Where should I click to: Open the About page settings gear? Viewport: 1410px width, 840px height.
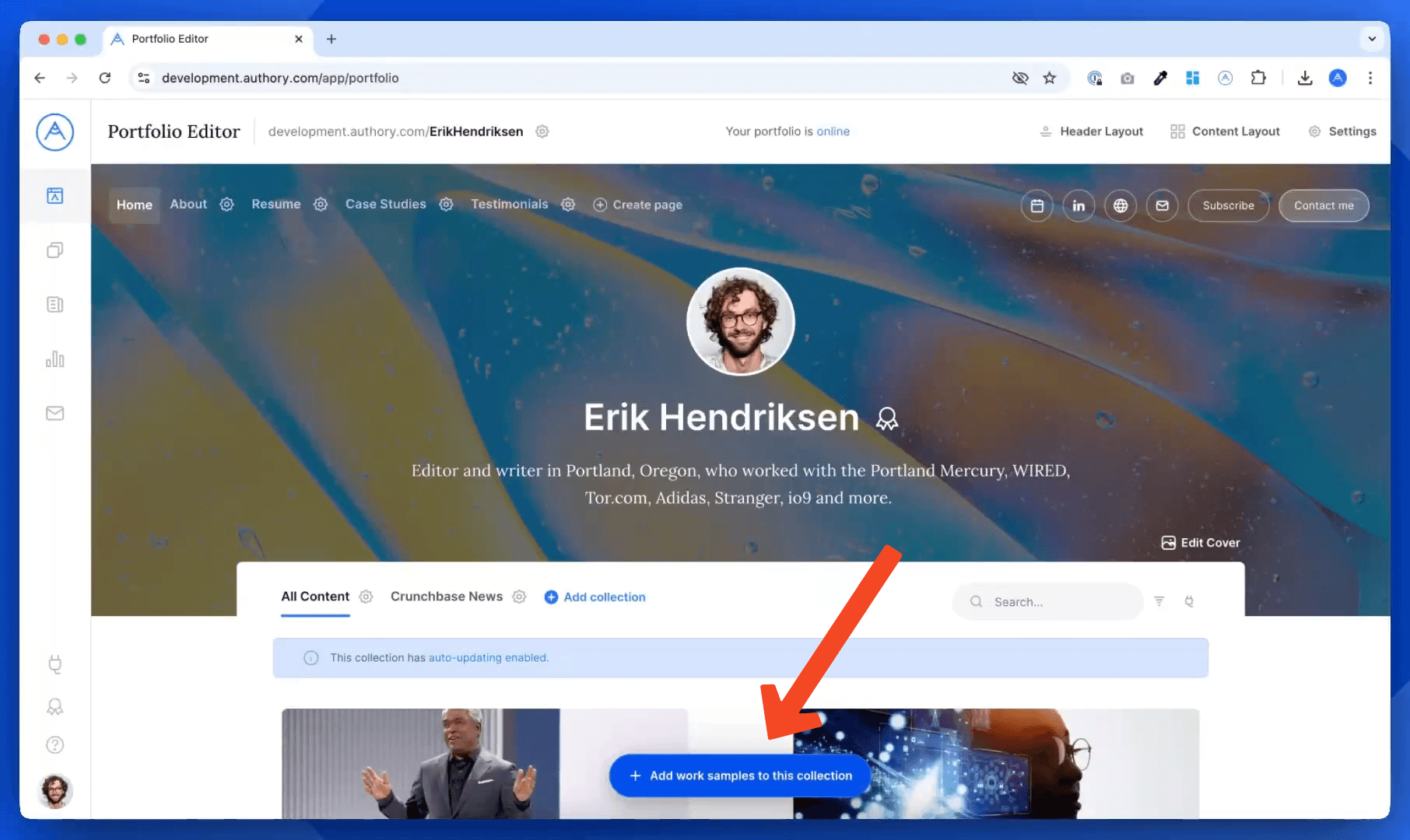pos(226,204)
